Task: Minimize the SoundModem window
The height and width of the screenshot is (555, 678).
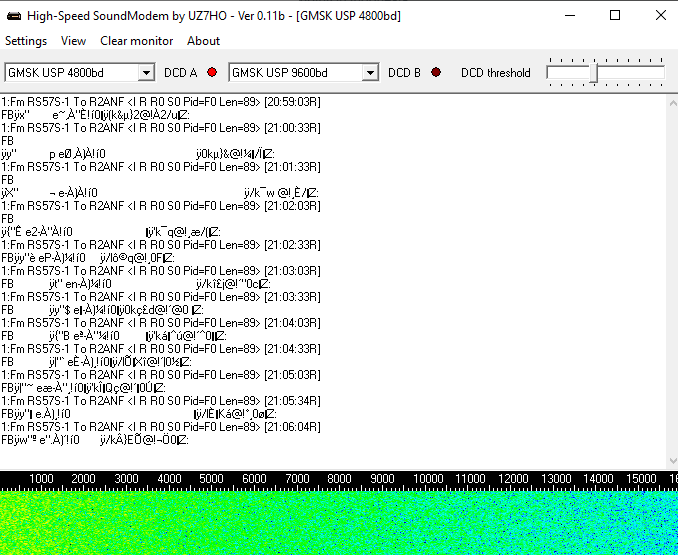Action: [570, 16]
